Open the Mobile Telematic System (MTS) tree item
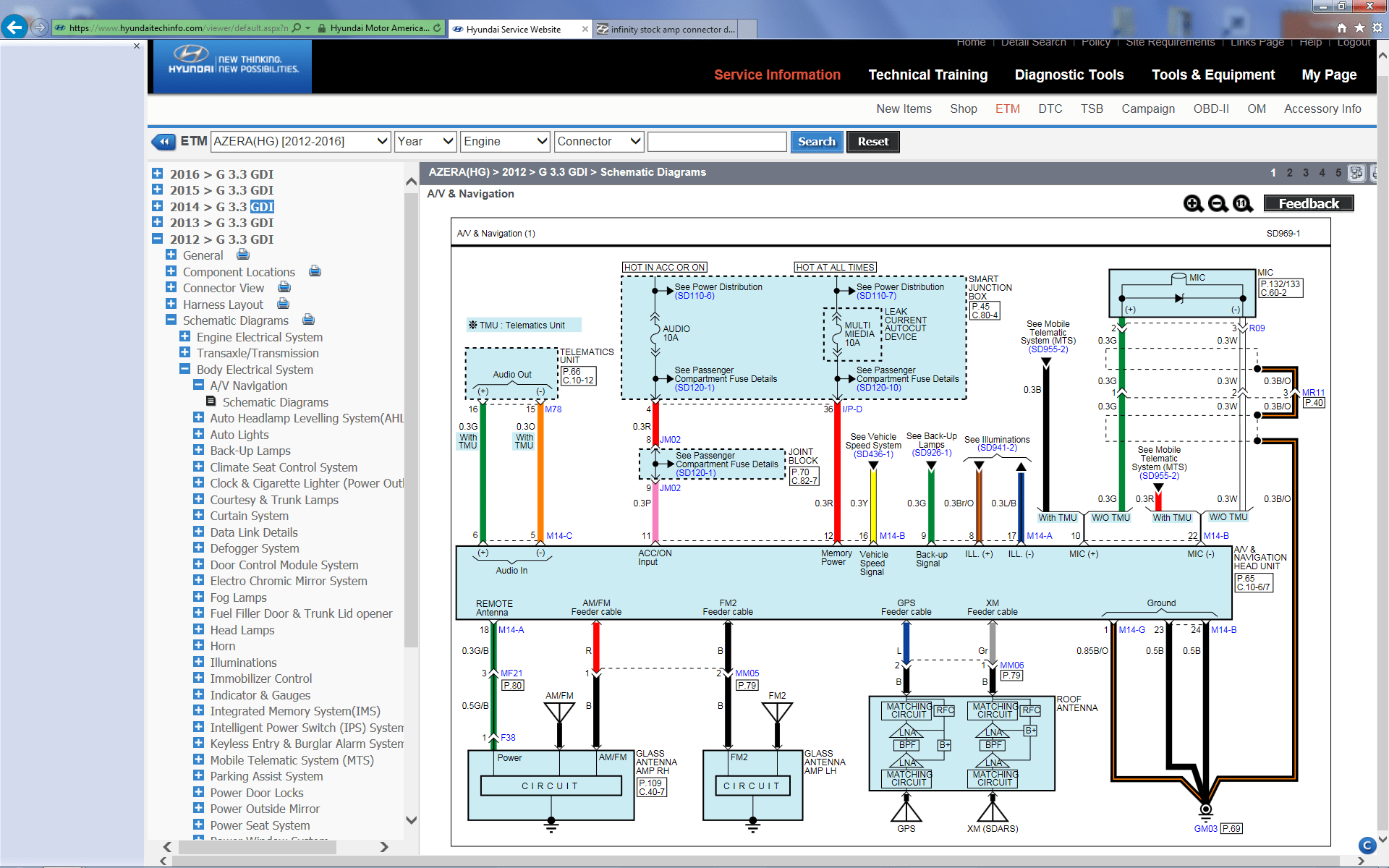 (x=292, y=760)
